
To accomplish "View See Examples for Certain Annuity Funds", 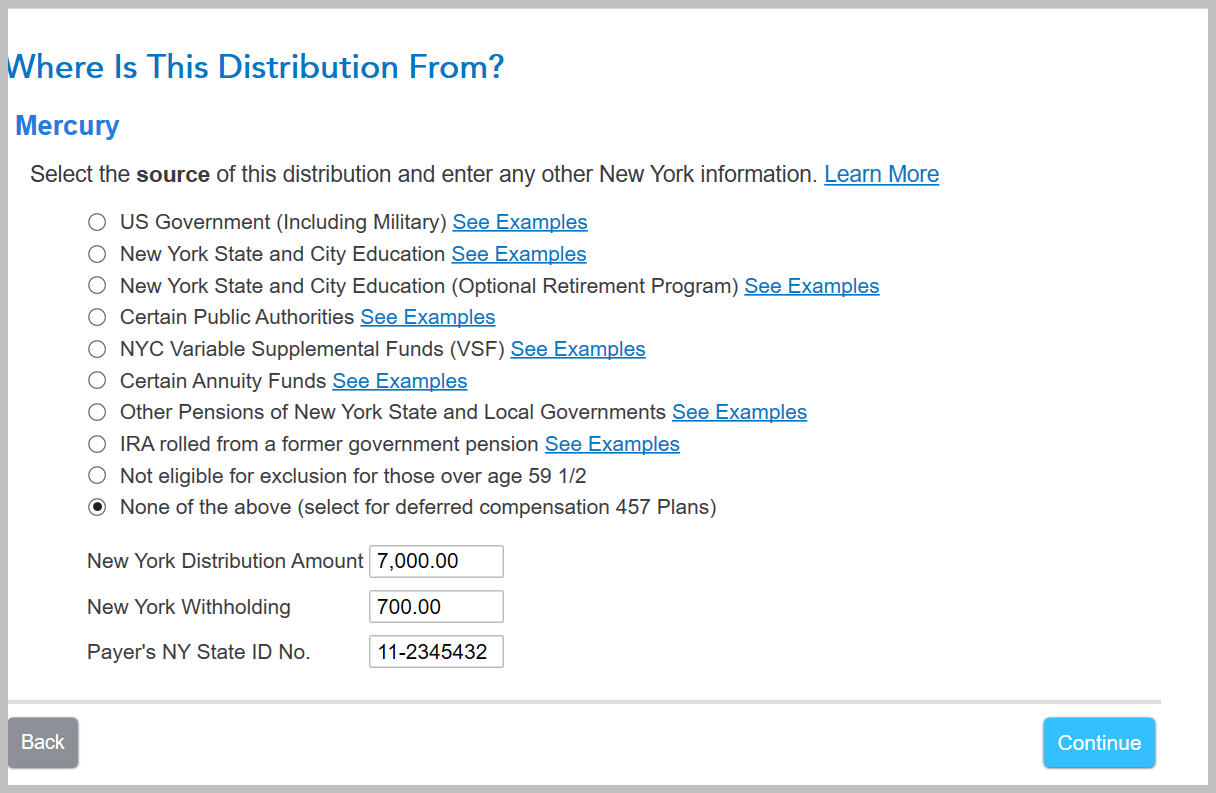I will pos(400,381).
